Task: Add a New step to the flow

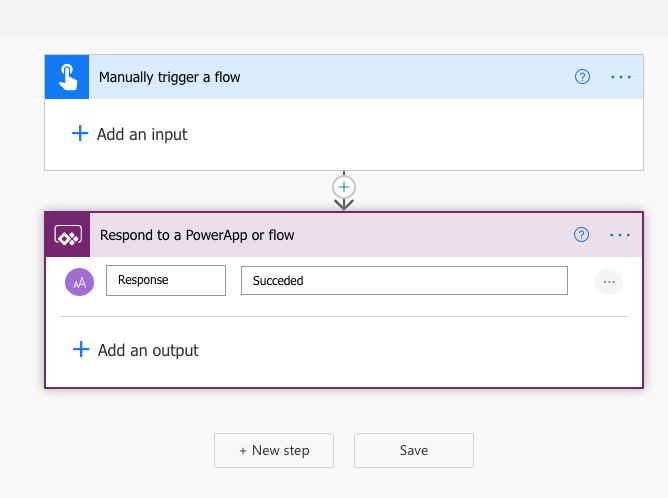Action: [x=274, y=451]
